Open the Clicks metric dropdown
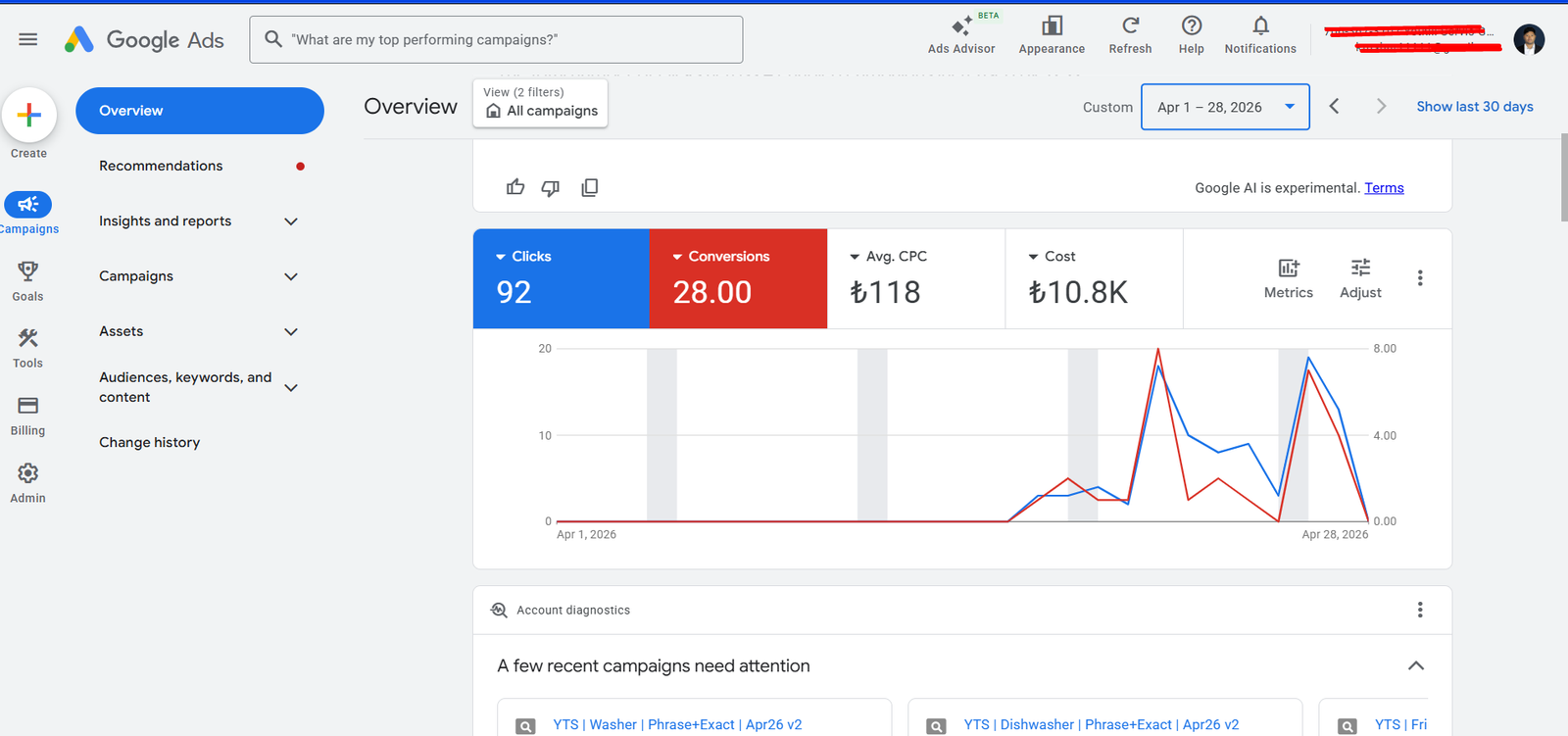The width and height of the screenshot is (1568, 736). tap(523, 256)
